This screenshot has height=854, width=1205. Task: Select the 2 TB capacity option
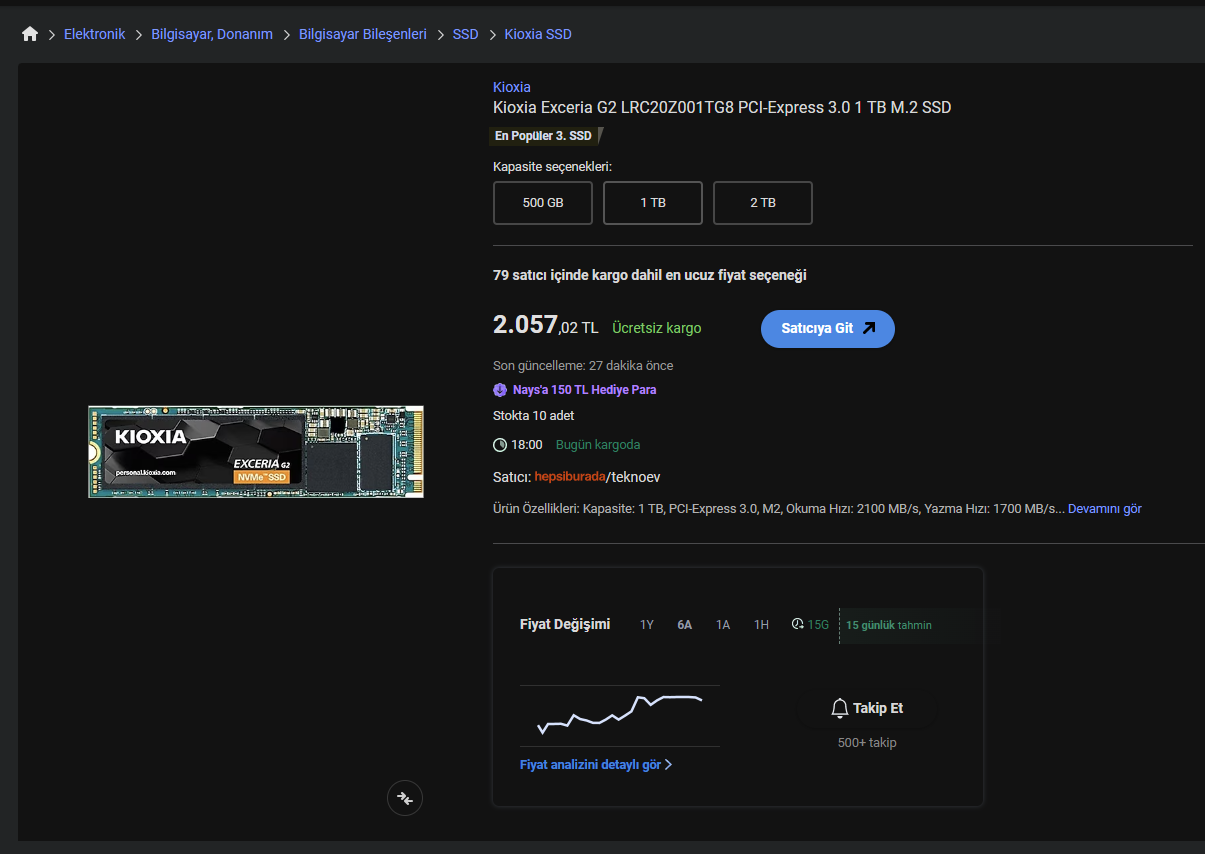coord(763,203)
